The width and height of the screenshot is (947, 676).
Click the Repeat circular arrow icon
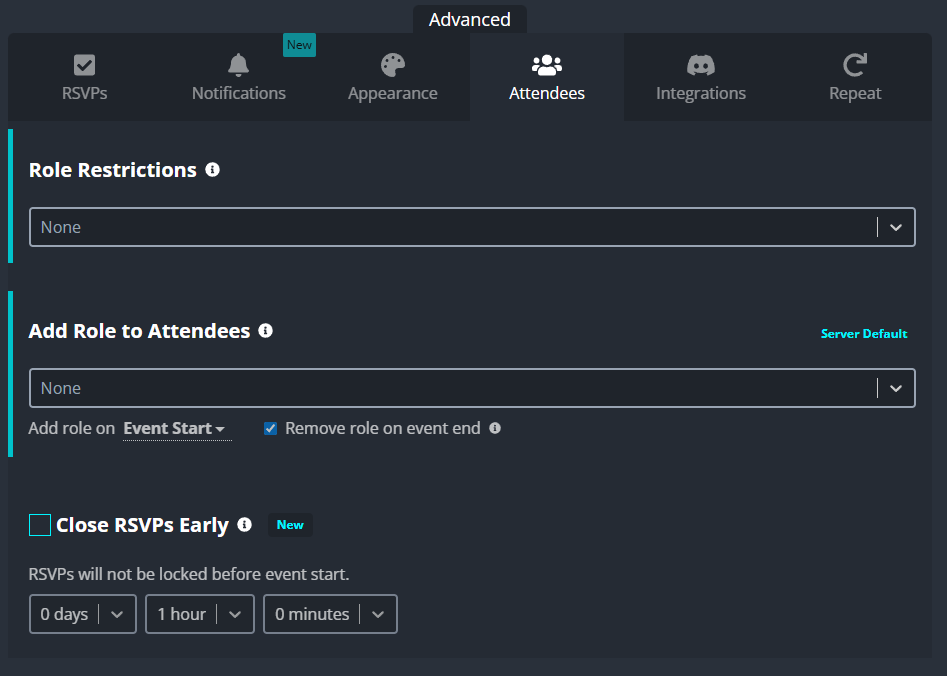coord(855,65)
